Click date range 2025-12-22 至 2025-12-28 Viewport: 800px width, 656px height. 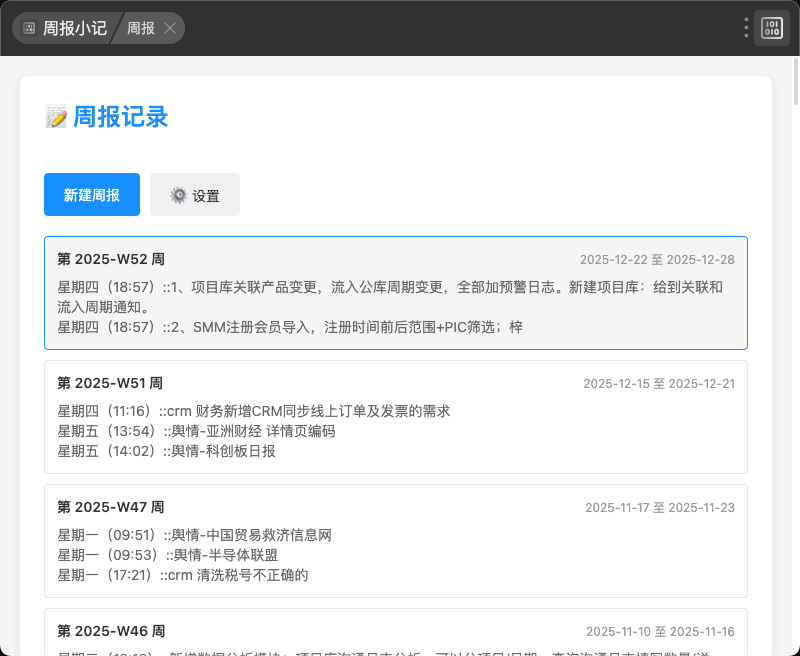tap(657, 260)
